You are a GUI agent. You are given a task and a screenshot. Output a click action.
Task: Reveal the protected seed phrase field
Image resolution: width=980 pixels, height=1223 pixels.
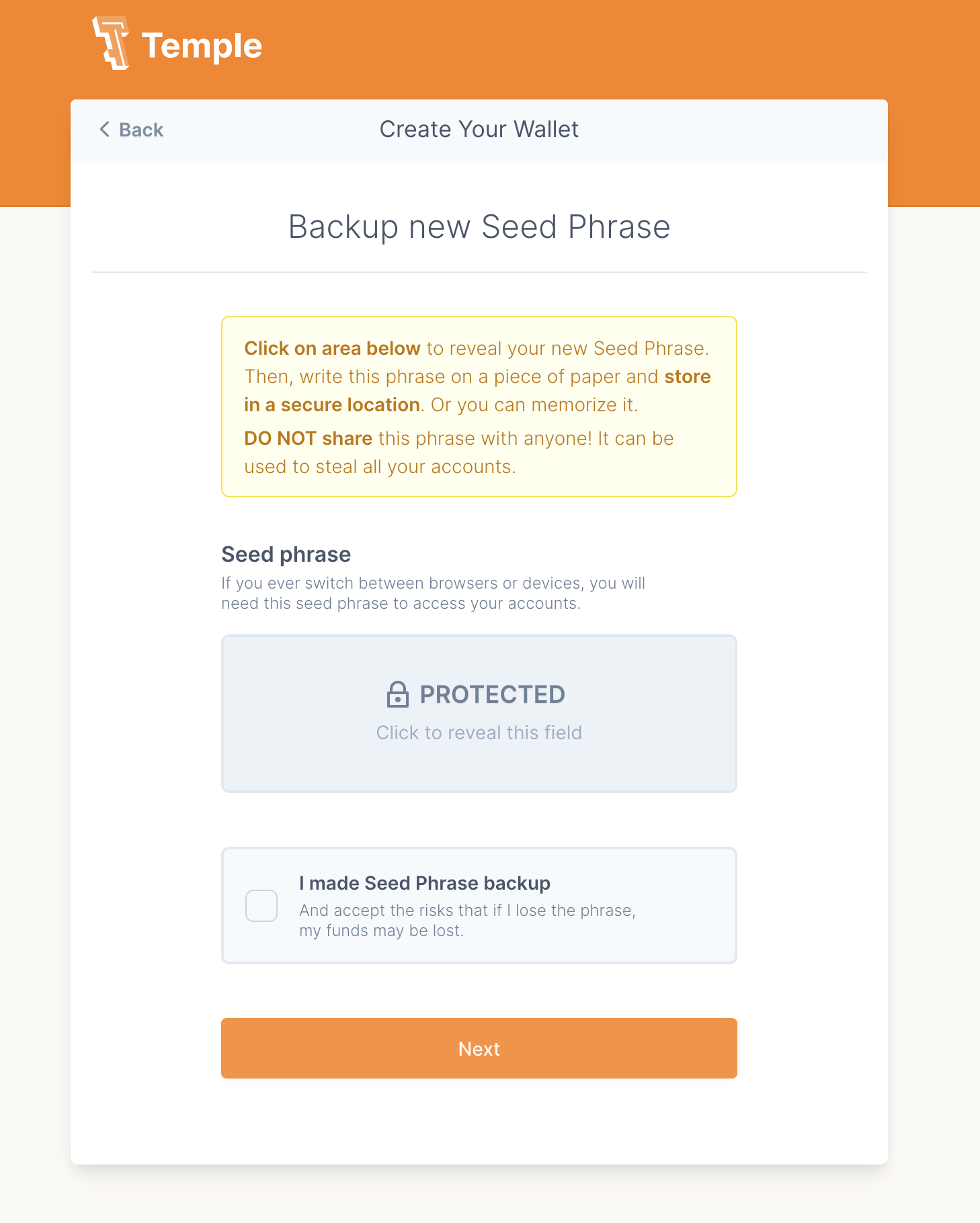(479, 714)
